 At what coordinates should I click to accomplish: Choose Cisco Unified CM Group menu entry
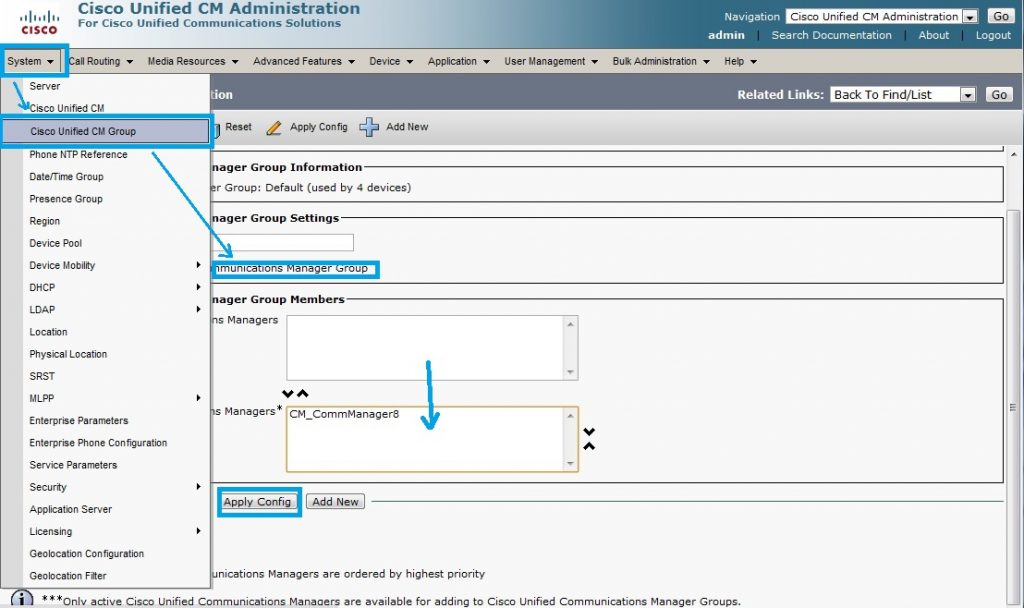[106, 131]
